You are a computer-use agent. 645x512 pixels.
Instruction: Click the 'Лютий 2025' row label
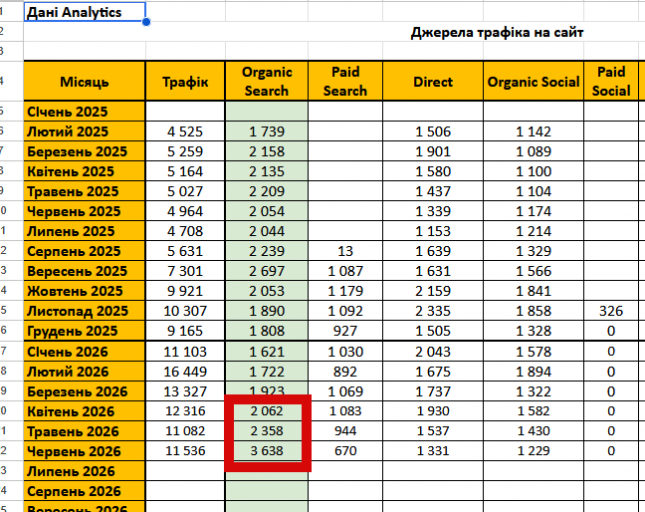[x=84, y=132]
